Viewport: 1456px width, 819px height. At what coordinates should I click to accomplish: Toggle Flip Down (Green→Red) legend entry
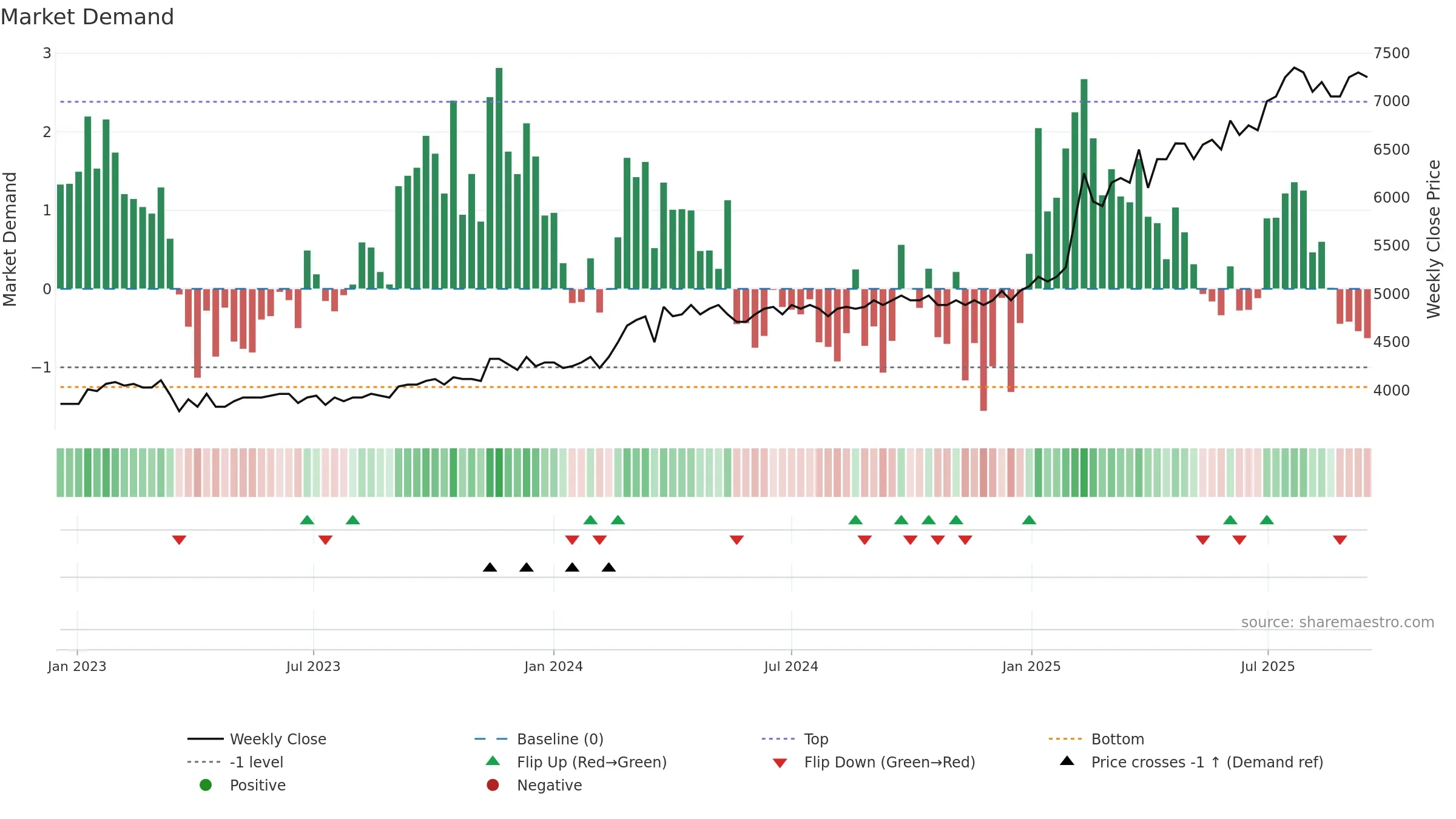874,762
